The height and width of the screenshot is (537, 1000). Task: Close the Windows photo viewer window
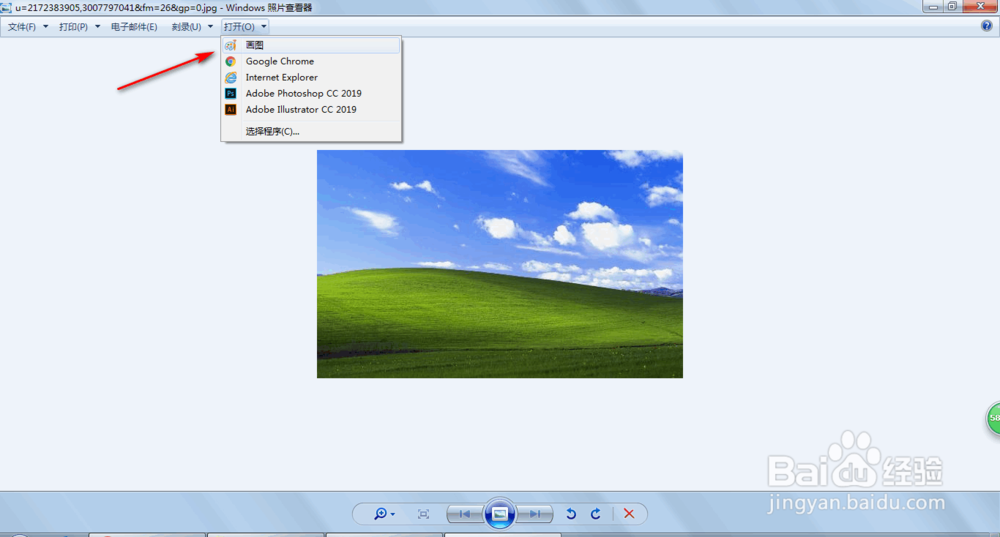980,6
